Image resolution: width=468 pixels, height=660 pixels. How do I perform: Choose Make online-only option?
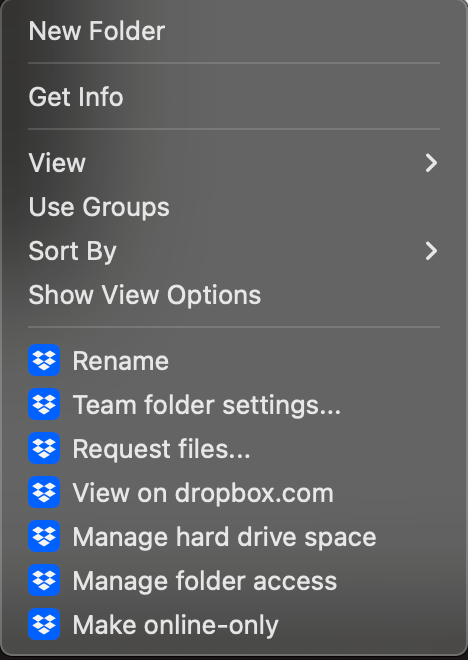point(234,624)
